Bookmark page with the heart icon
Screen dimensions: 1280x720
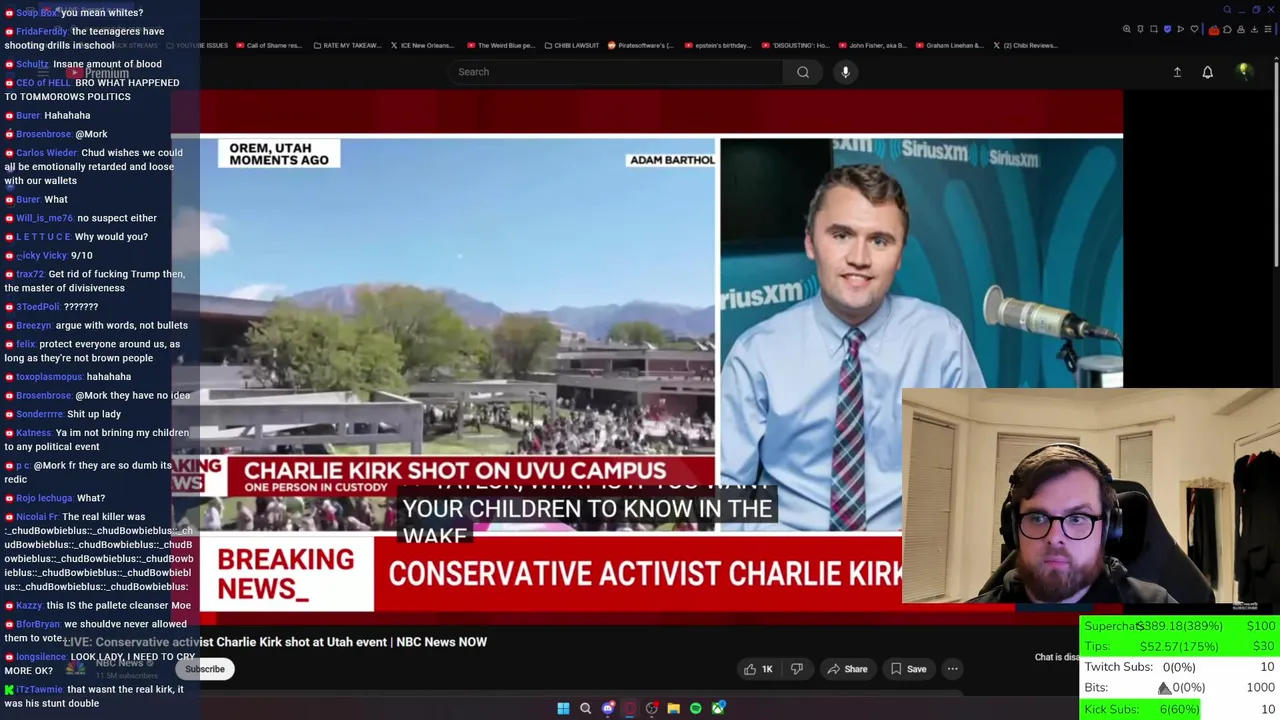pyautogui.click(x=1194, y=29)
